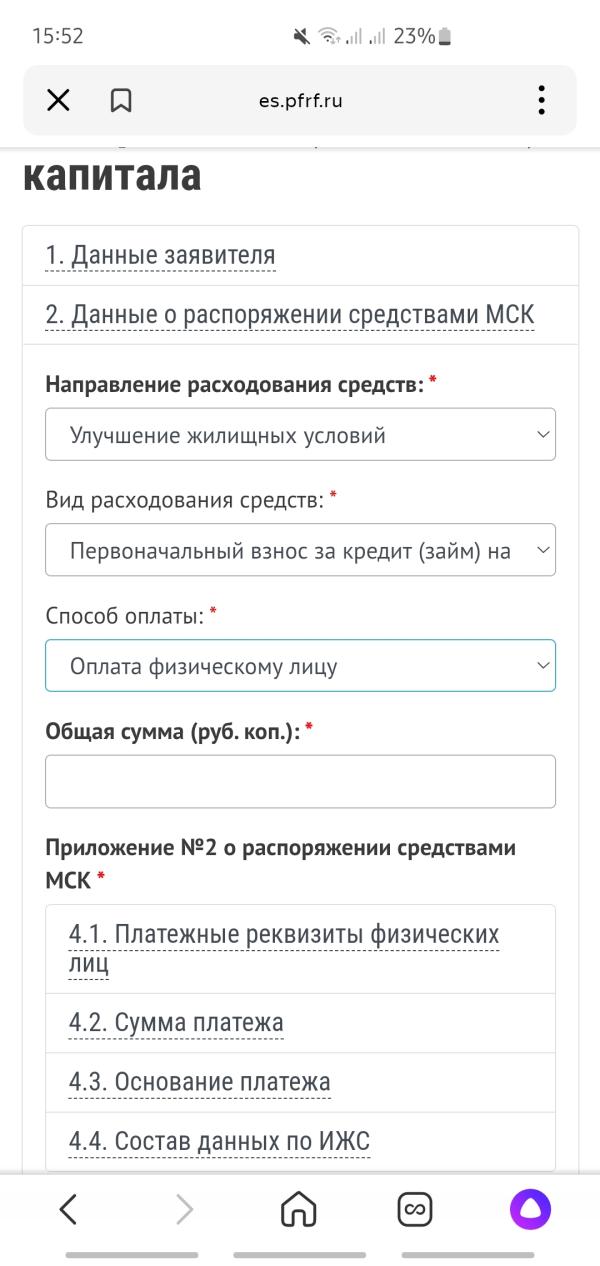
Task: Open the 'Направление расходования средств' dropdown
Action: tap(300, 435)
